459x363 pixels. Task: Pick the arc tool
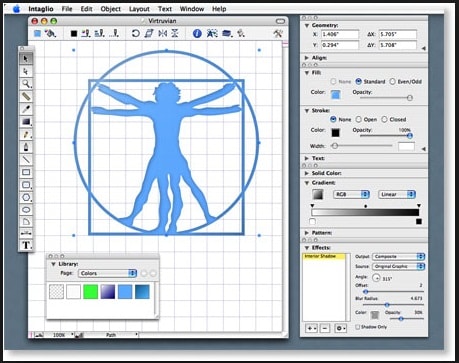pyautogui.click(x=26, y=222)
